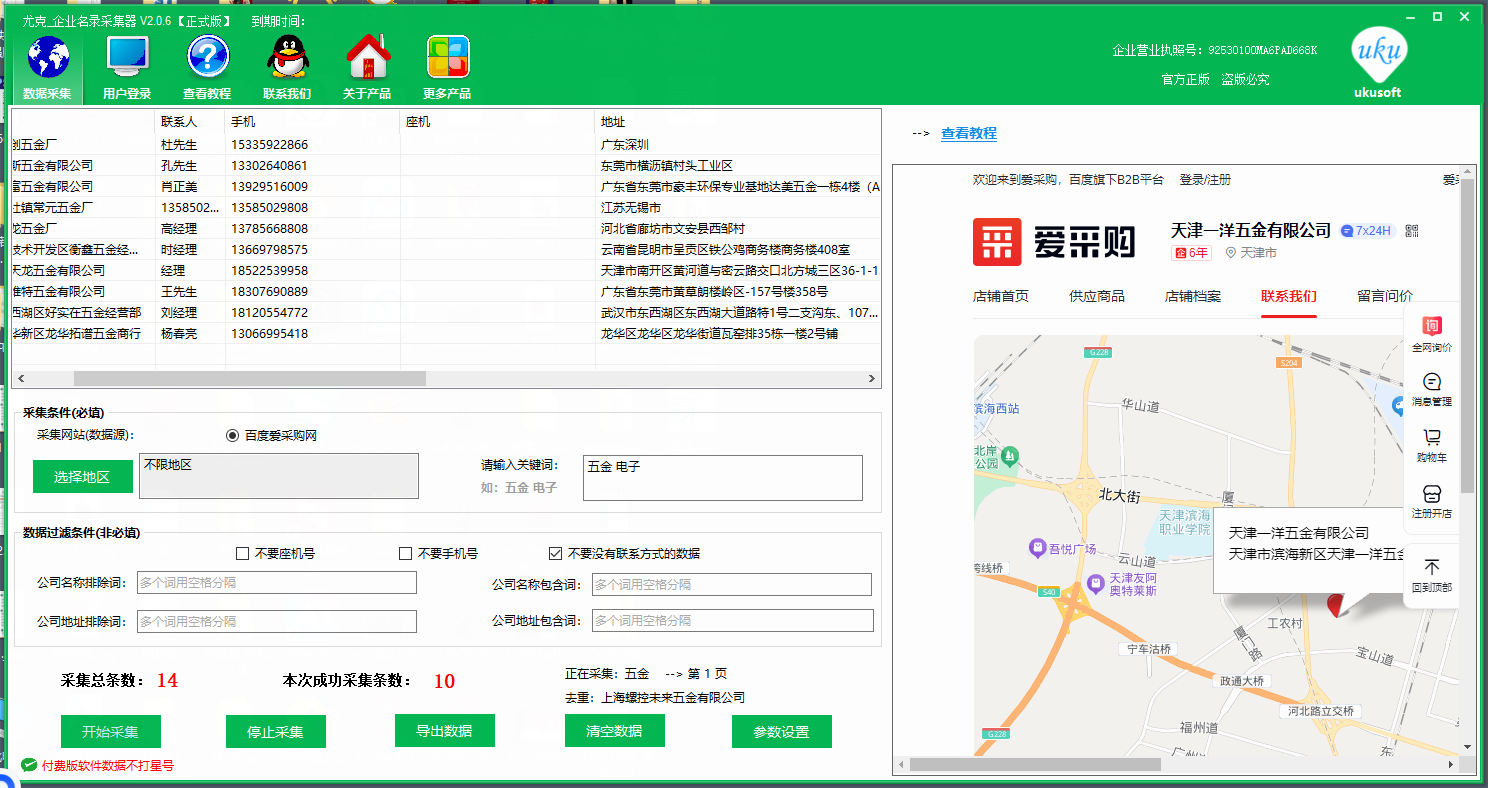Viewport: 1488px width, 788px height.
Task: Click the QQ penguin 联系我们 icon
Action: [x=287, y=58]
